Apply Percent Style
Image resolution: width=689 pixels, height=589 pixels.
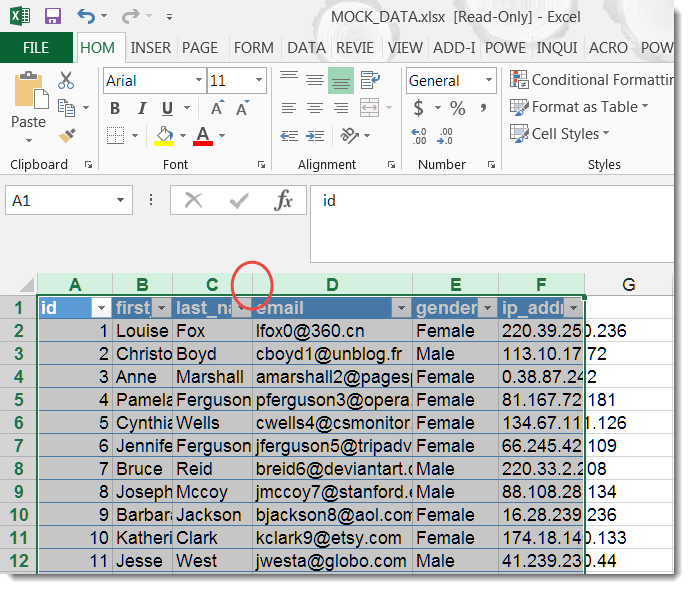[x=457, y=108]
